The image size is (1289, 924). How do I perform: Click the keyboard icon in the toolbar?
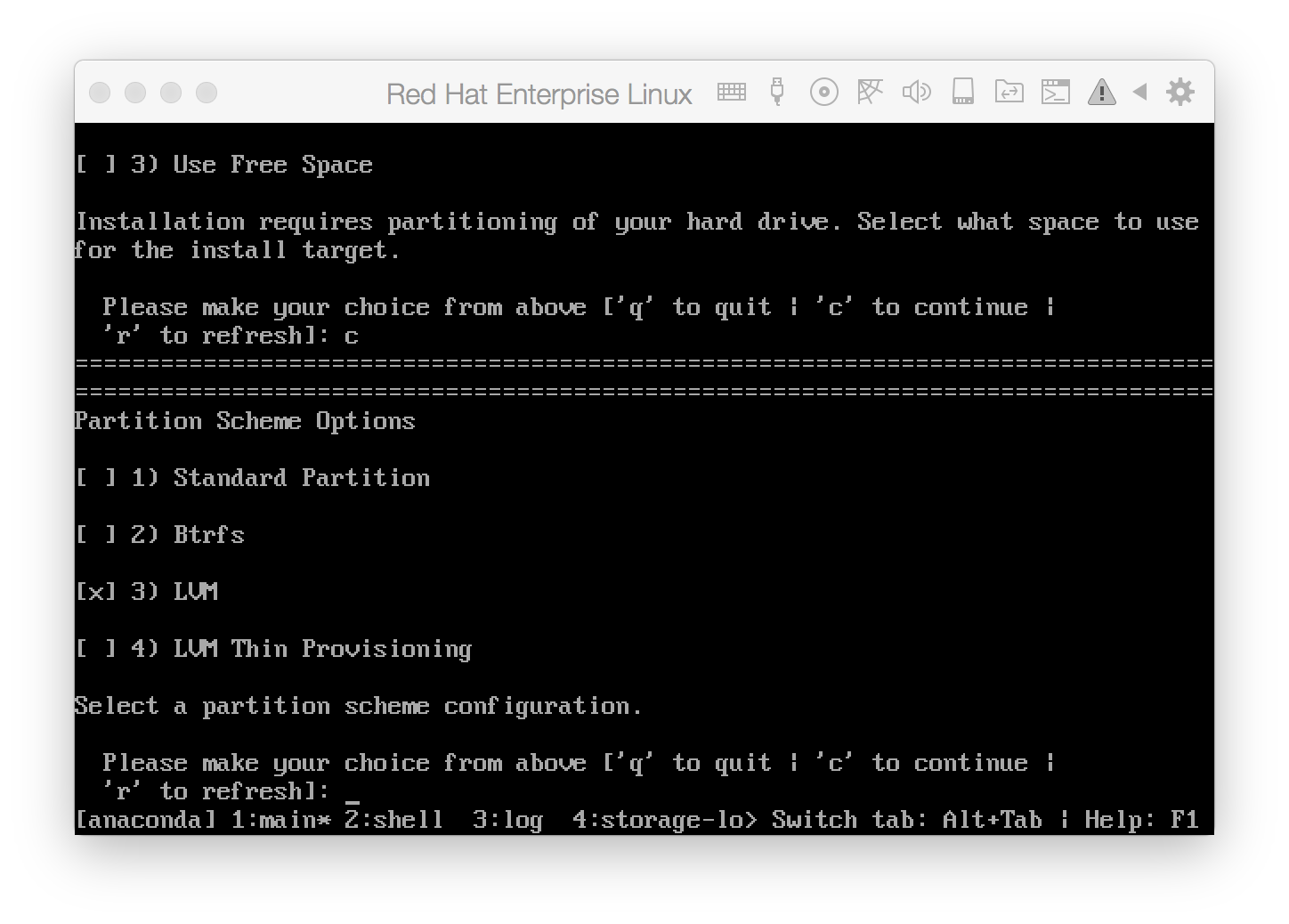pos(731,92)
